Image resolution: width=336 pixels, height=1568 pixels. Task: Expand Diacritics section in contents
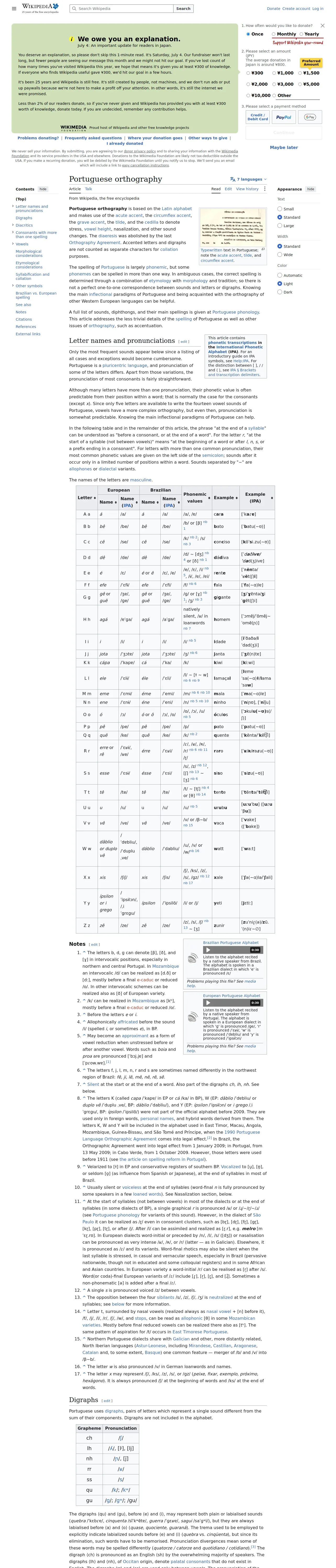tap(13, 225)
